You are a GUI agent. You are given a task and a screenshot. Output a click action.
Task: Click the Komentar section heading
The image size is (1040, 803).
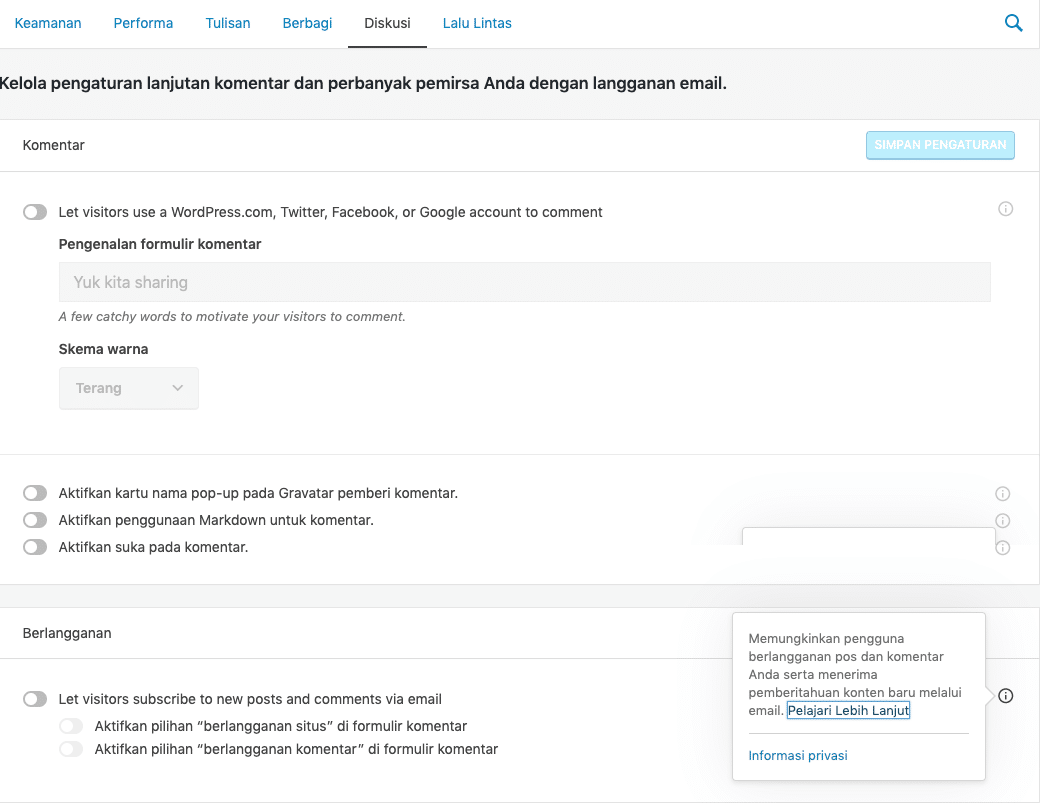[x=54, y=145]
